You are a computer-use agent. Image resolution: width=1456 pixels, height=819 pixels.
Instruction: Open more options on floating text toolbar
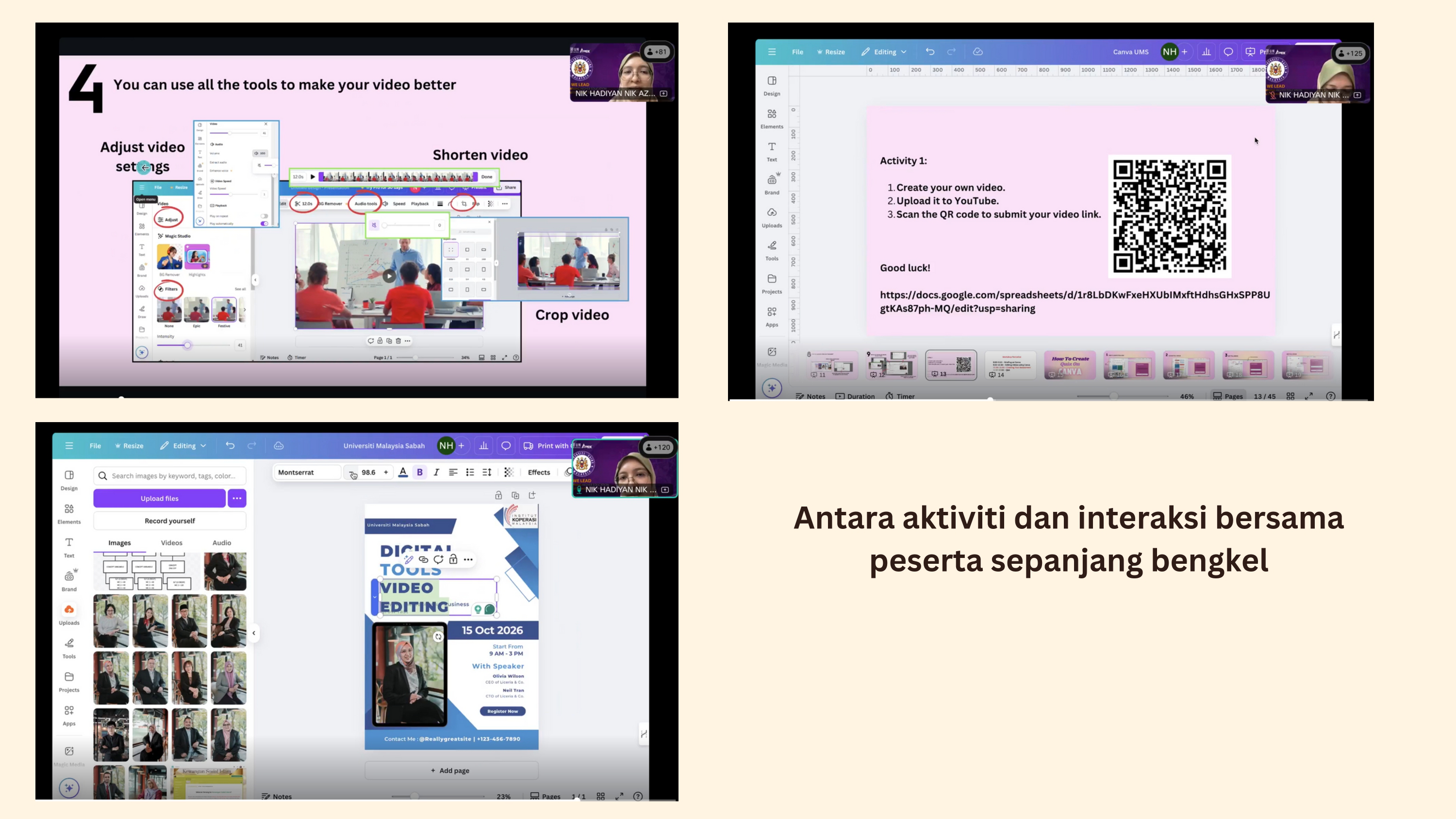[x=468, y=559]
